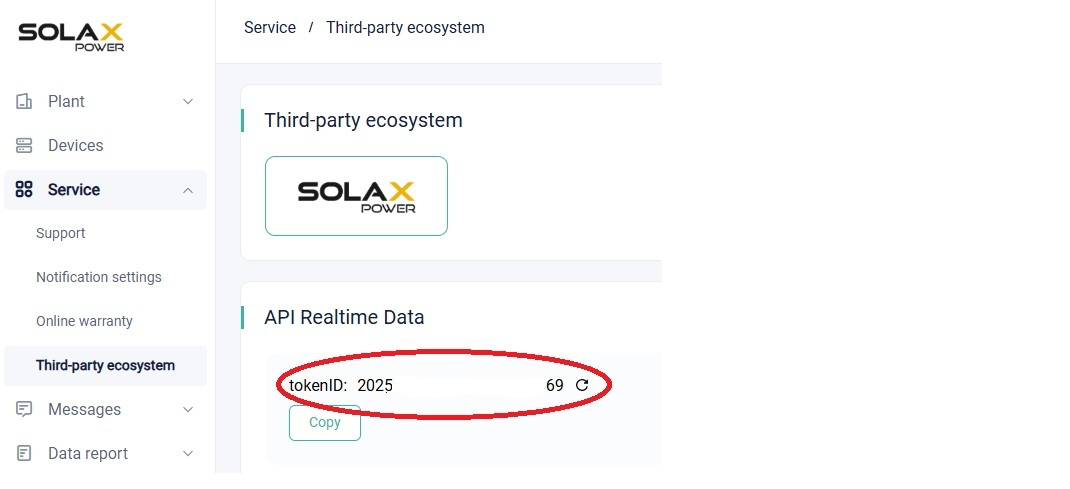This screenshot has height=489, width=1070.
Task: Click the Third-party ecosystem section heading
Action: 363,120
